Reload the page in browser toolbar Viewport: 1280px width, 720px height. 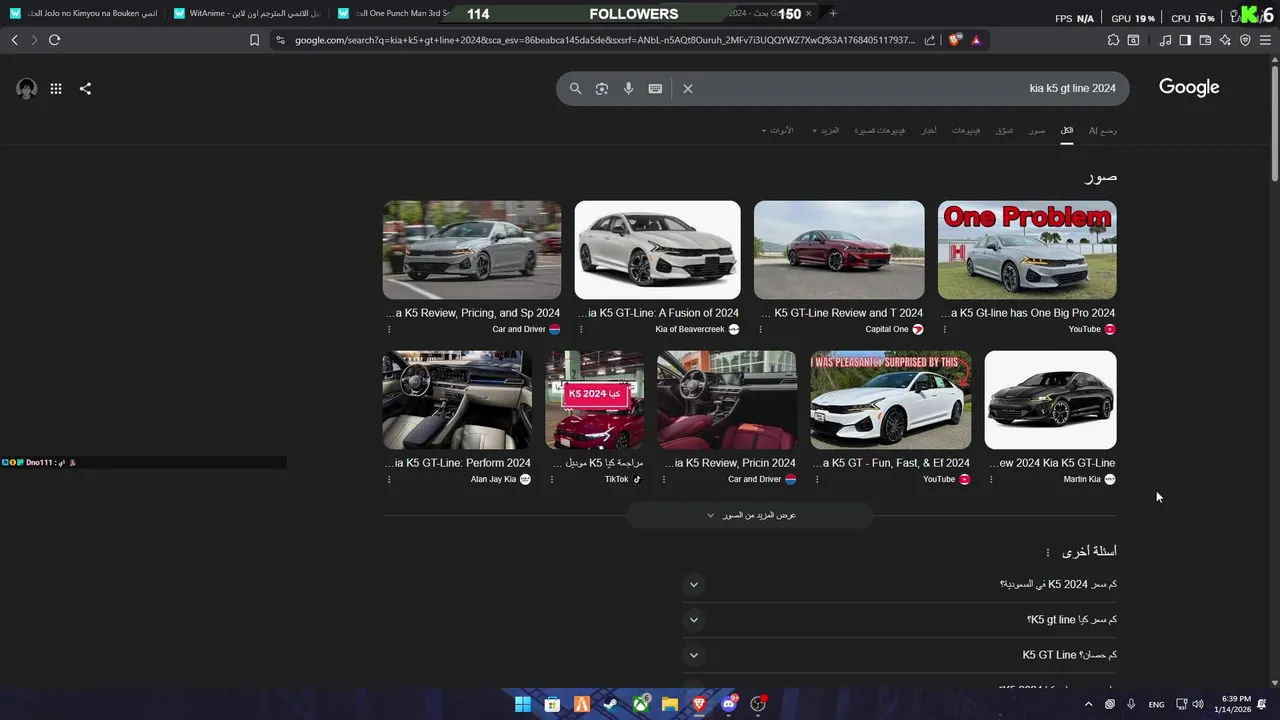(x=54, y=40)
